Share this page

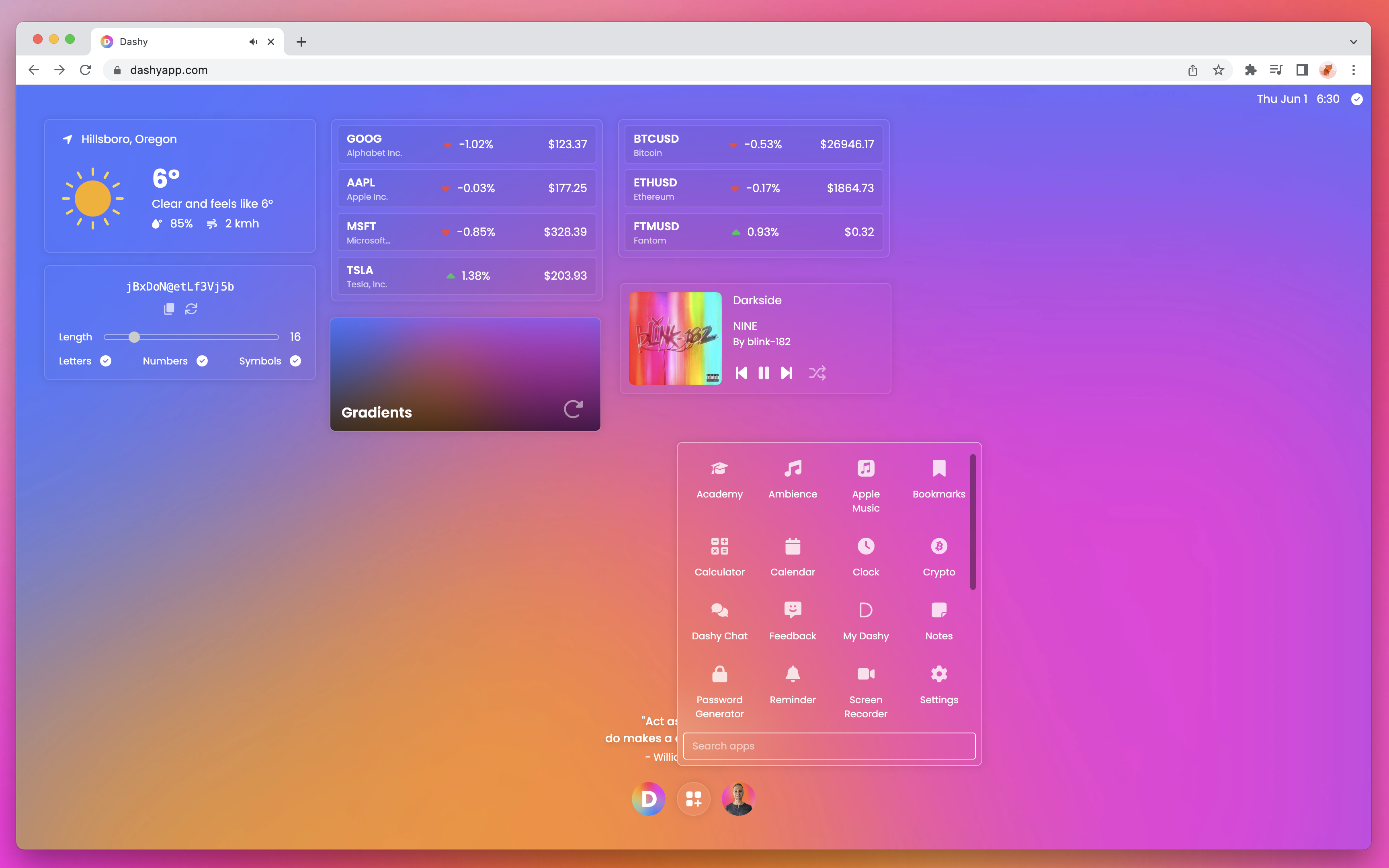pos(1193,70)
